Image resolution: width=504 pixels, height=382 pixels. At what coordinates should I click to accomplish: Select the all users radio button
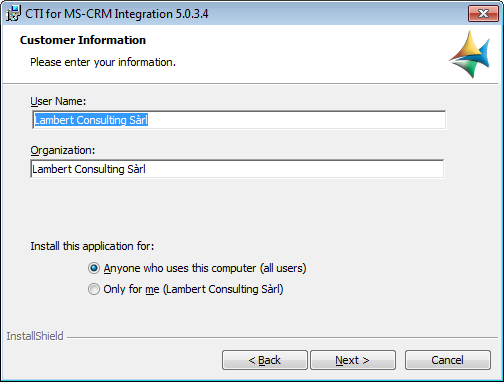94,268
